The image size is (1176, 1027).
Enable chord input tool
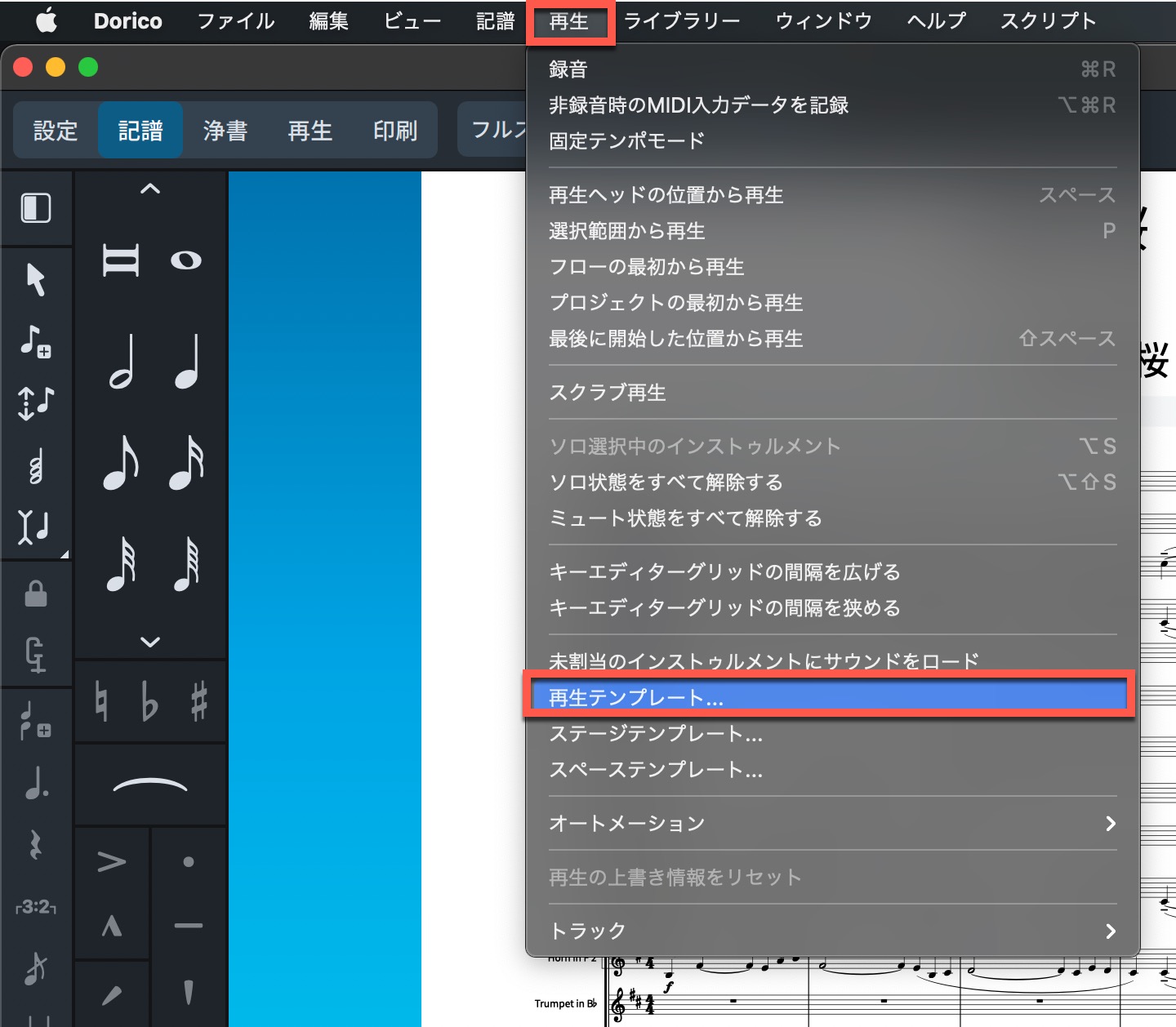(36, 466)
